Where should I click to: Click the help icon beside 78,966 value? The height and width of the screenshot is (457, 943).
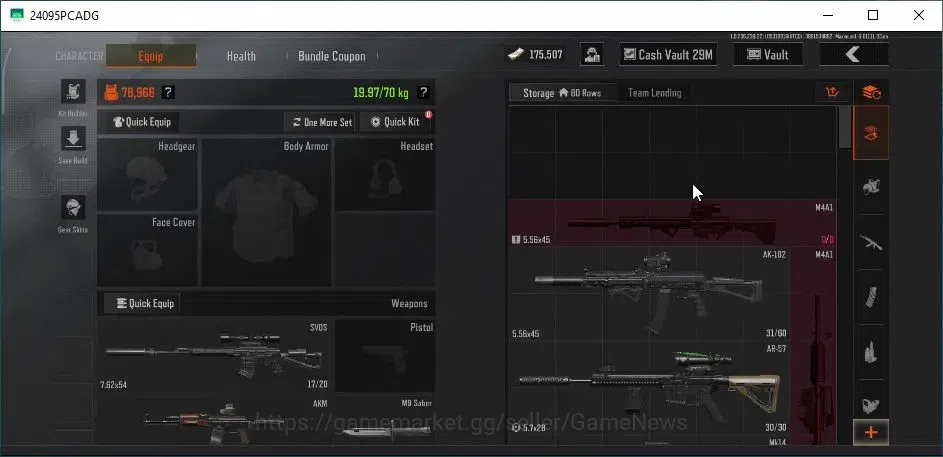[x=169, y=93]
